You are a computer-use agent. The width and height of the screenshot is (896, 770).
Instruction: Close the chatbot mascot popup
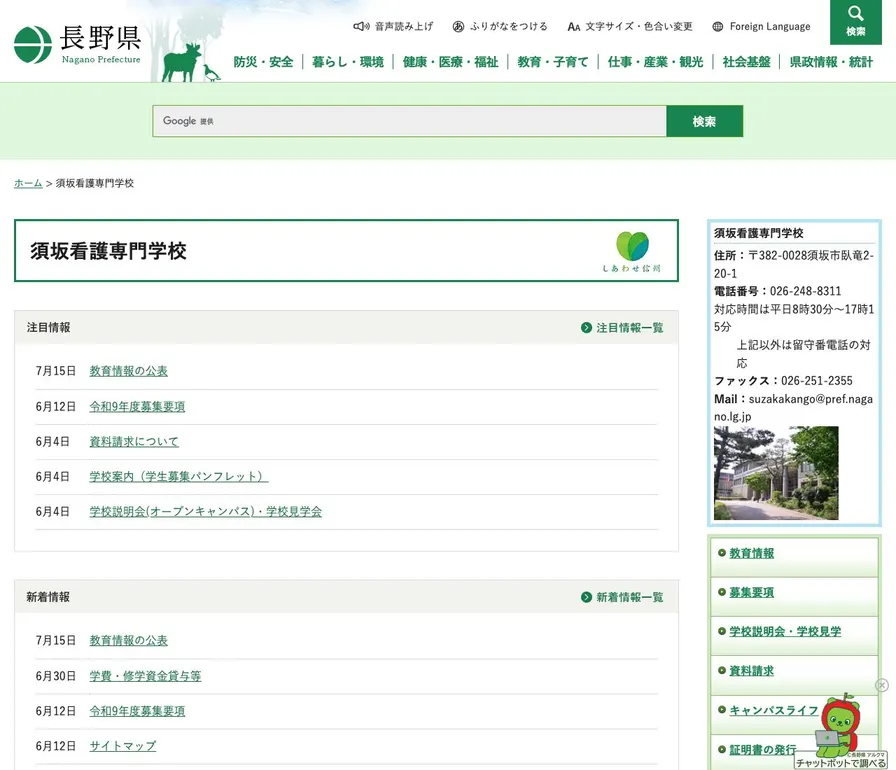coord(882,685)
